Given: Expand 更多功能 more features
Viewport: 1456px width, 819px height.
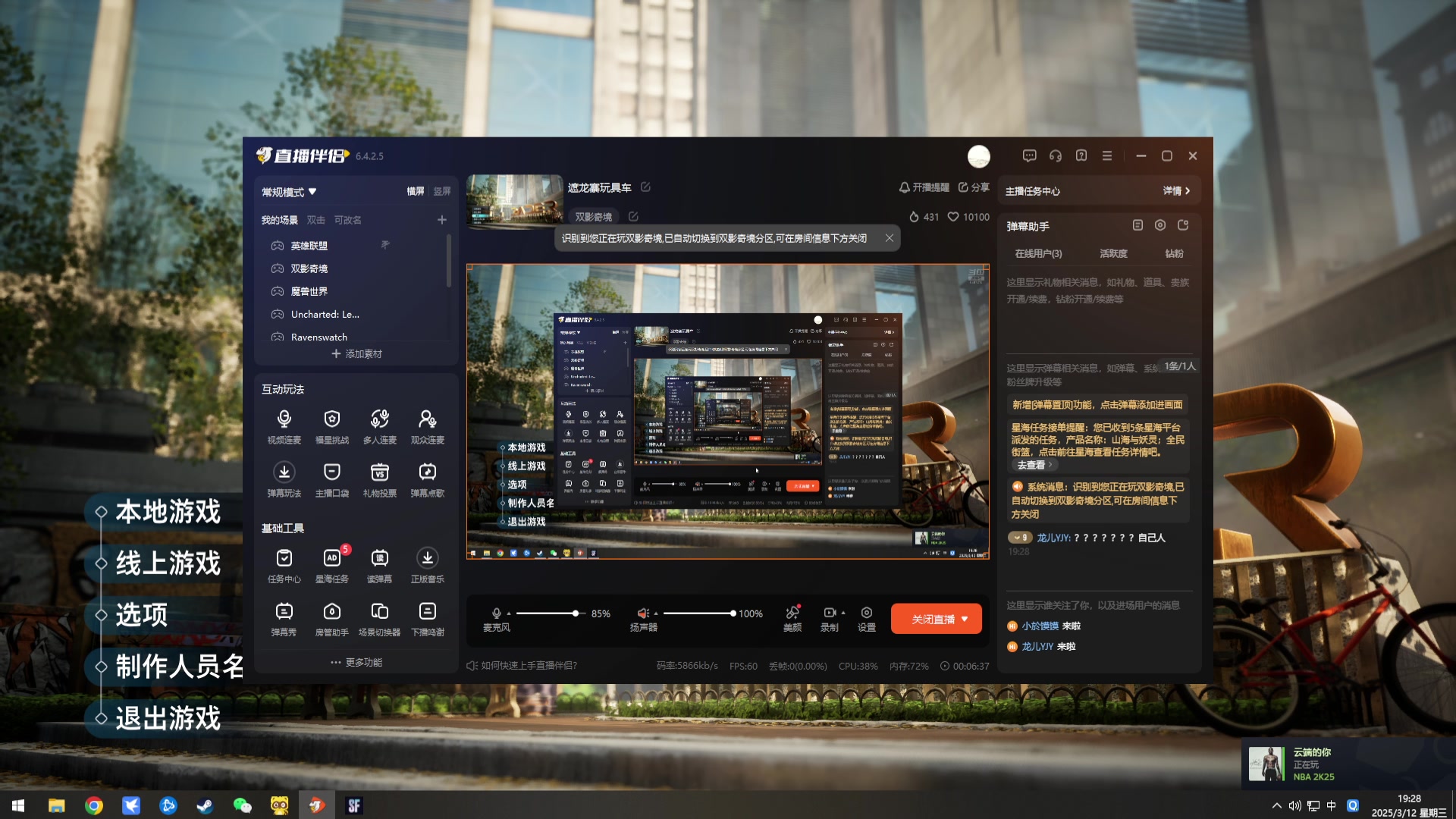Looking at the screenshot, I should (356, 662).
